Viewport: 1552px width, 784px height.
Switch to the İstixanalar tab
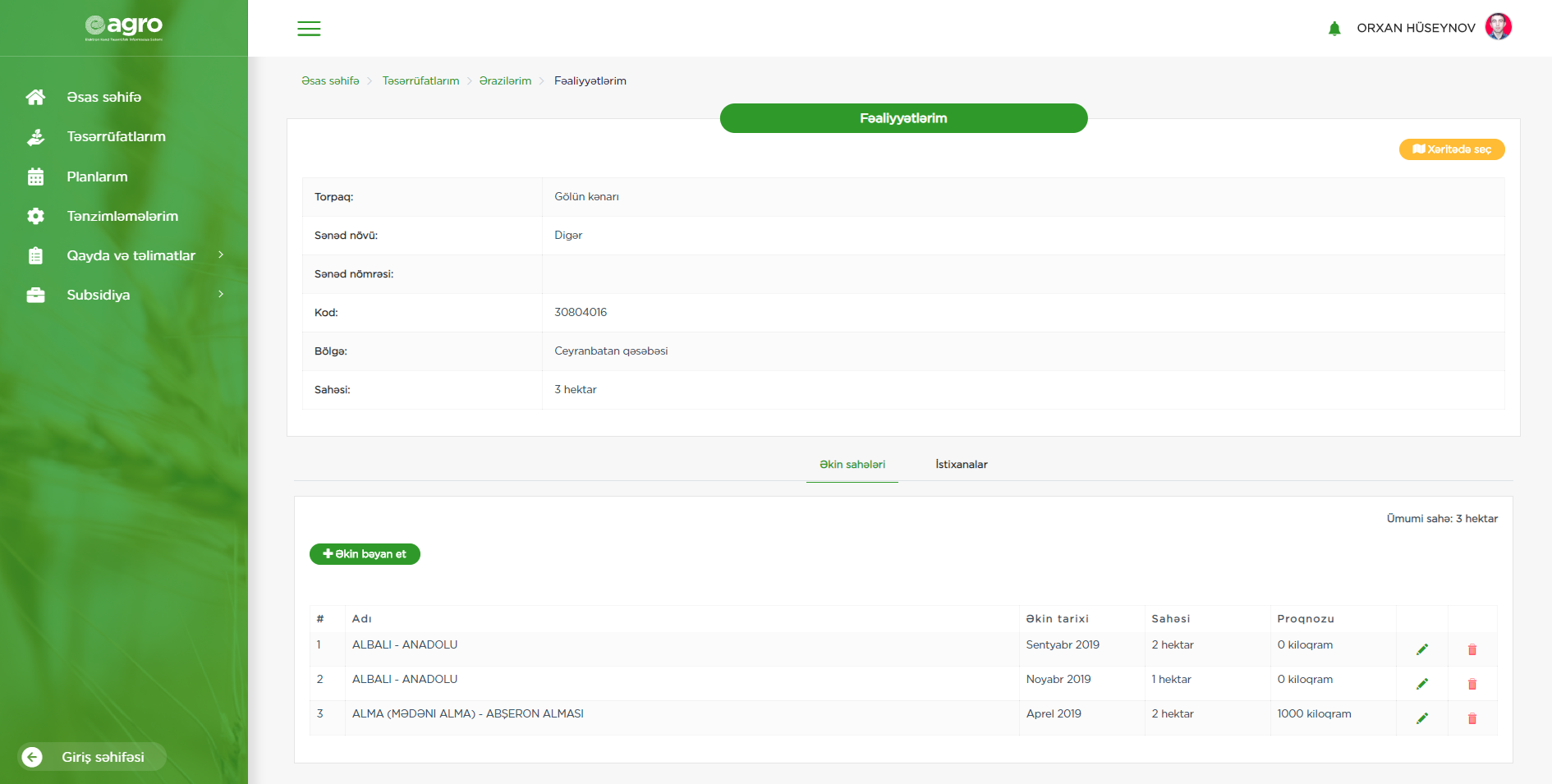pyautogui.click(x=961, y=465)
